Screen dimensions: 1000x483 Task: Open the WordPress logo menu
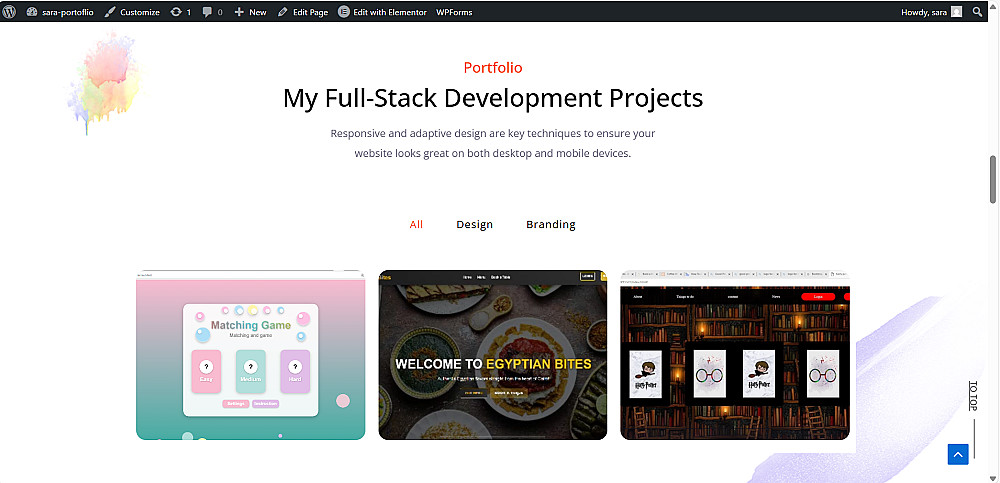[9, 11]
